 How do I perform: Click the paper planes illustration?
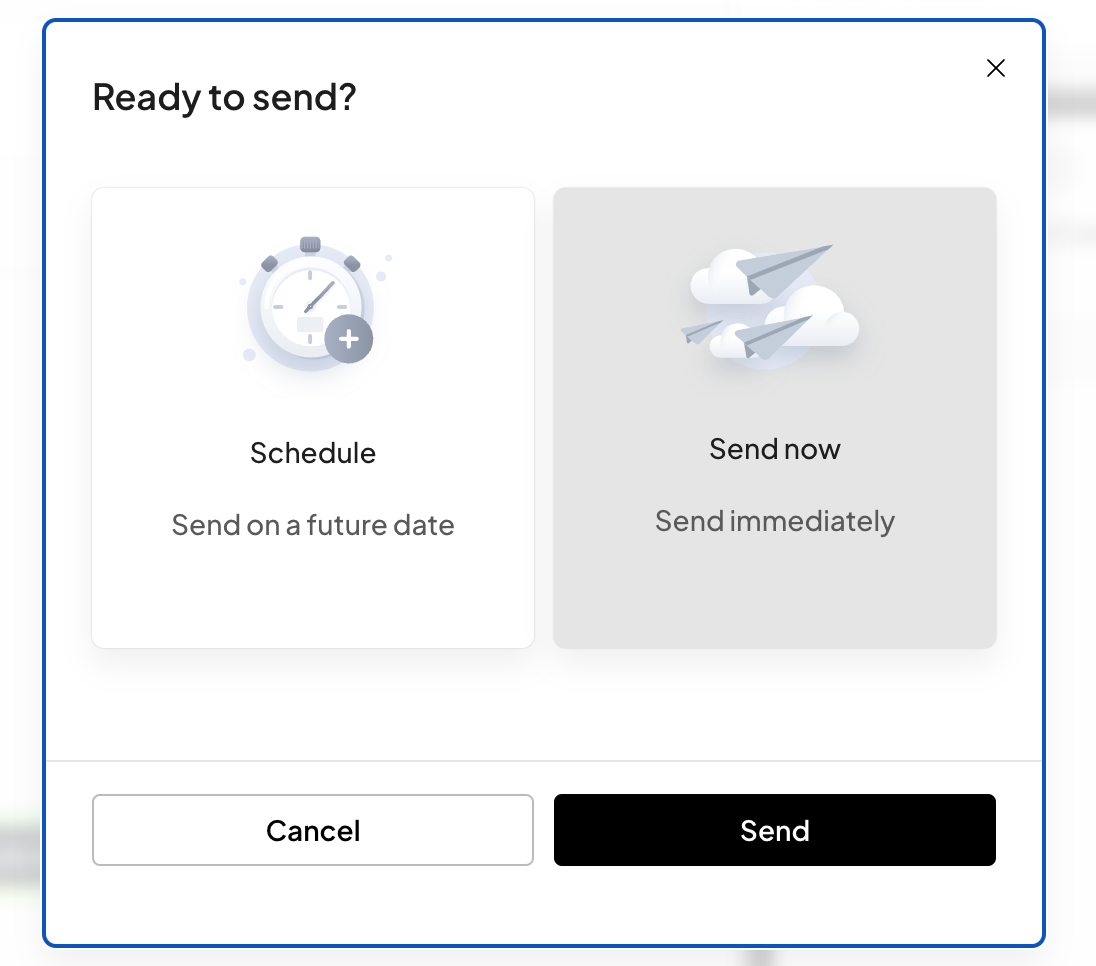click(771, 303)
